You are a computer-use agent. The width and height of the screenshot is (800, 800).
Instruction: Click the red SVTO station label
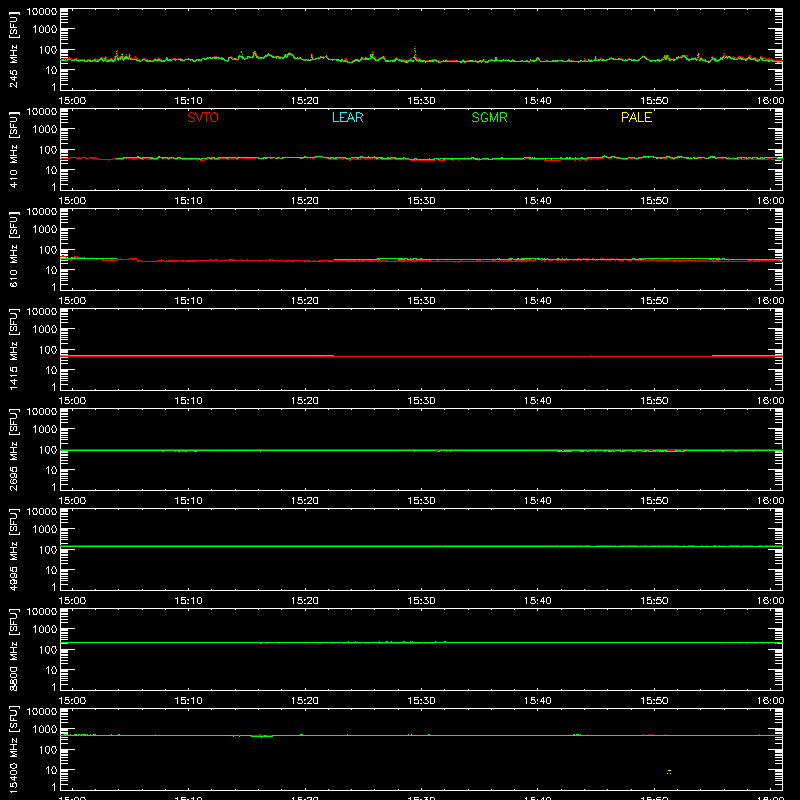point(203,117)
